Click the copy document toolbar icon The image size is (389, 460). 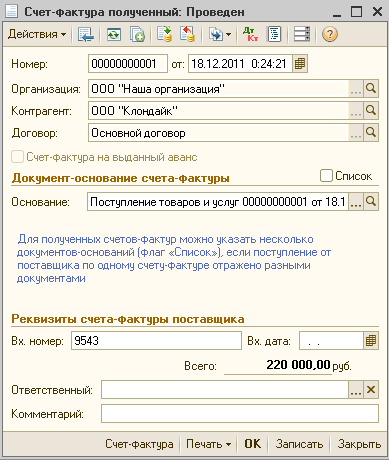137,34
